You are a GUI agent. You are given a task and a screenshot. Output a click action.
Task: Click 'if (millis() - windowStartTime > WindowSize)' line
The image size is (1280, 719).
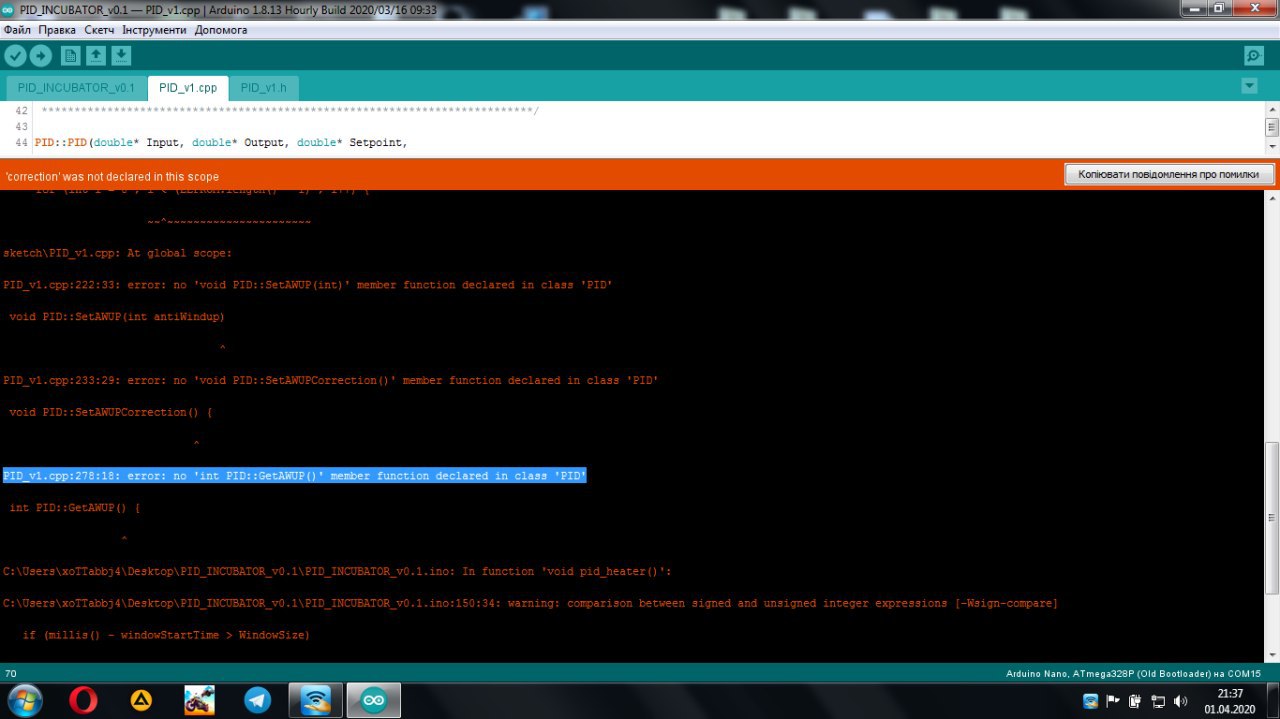166,635
